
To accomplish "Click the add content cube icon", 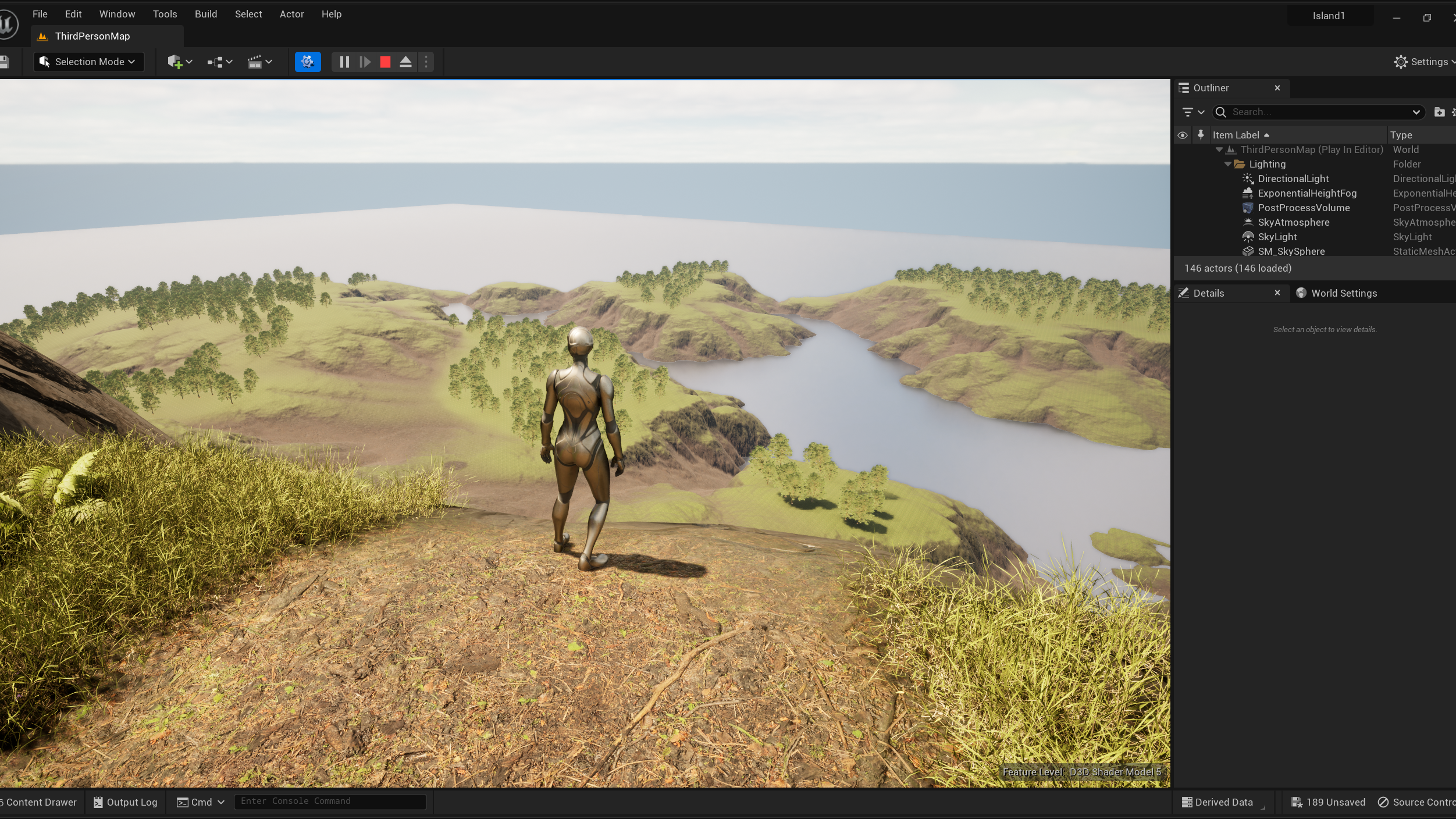I will 179,62.
